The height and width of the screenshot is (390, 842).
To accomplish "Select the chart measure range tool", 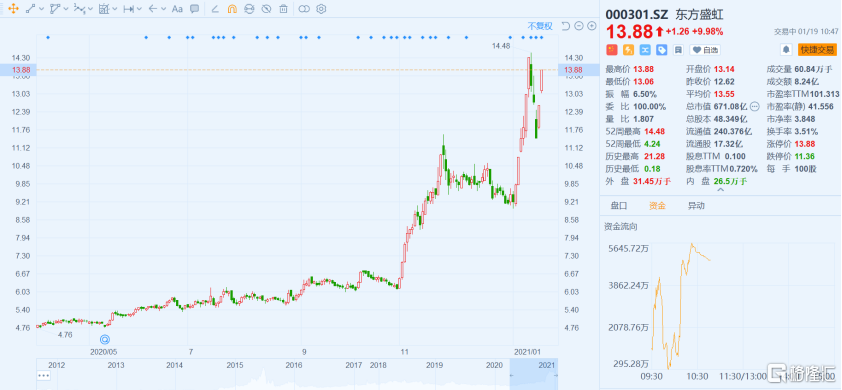I will pos(104,9).
